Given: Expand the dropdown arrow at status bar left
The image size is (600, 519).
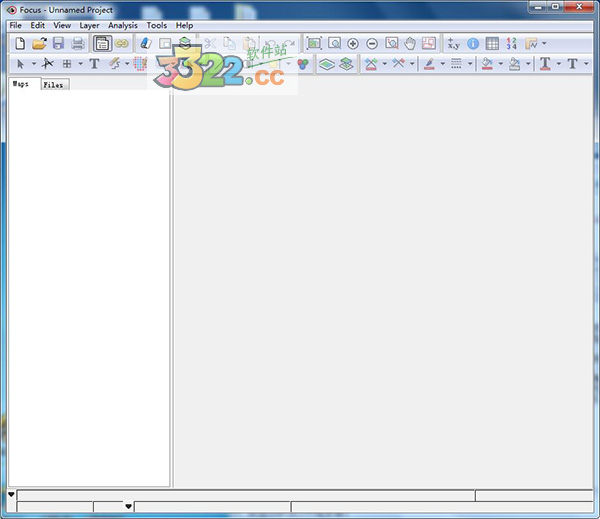Looking at the screenshot, I should tap(11, 495).
